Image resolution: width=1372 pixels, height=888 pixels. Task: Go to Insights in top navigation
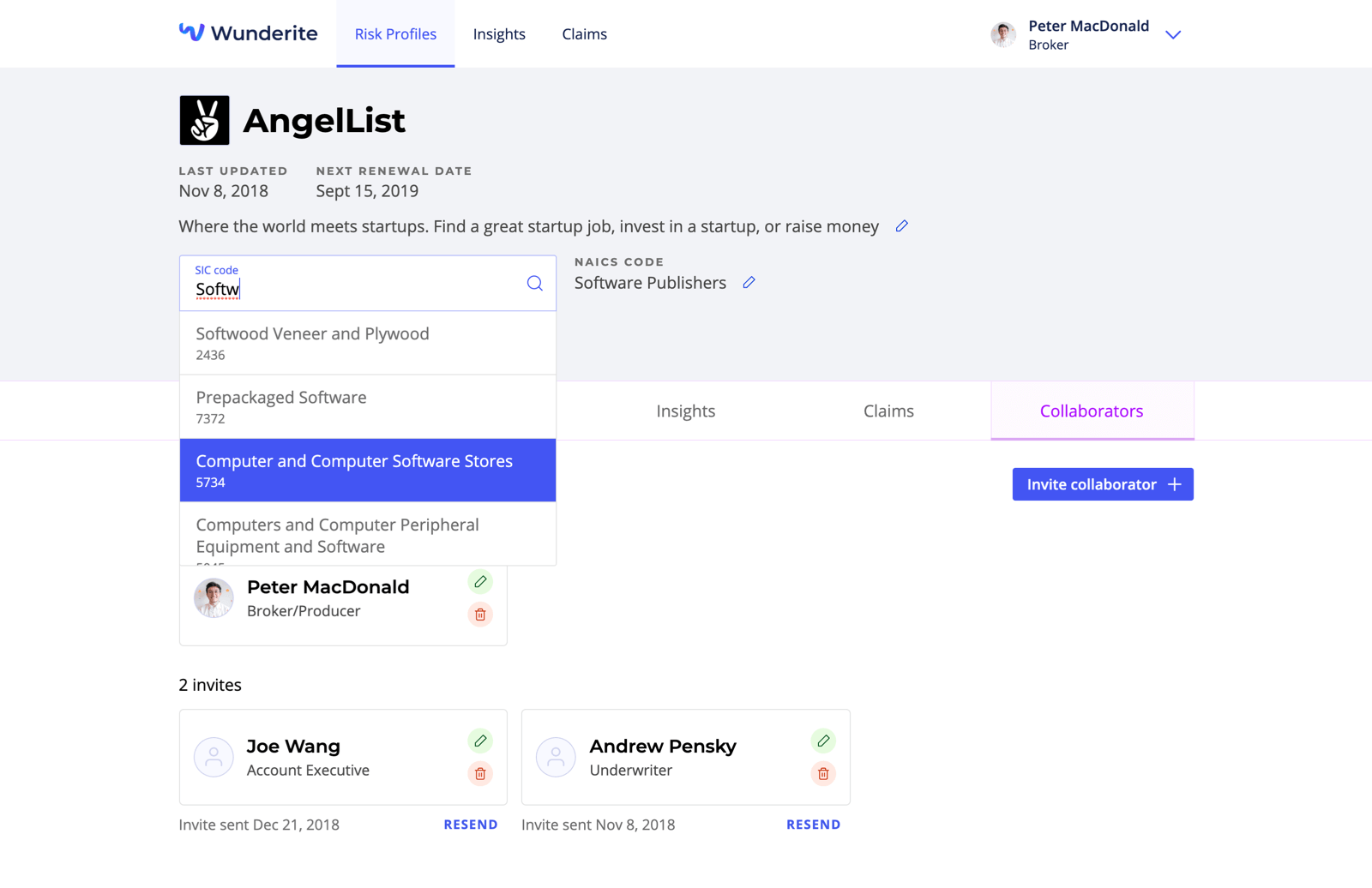pos(499,33)
